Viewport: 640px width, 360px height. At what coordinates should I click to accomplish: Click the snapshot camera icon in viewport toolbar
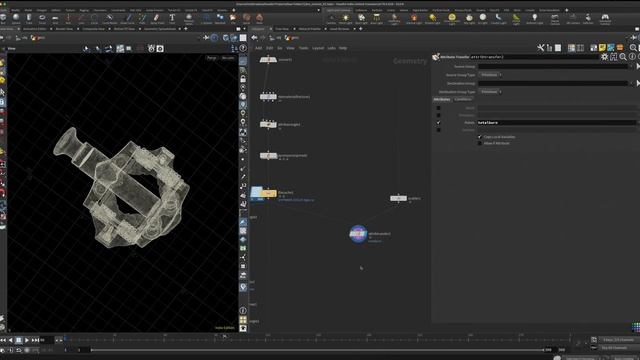click(160, 49)
